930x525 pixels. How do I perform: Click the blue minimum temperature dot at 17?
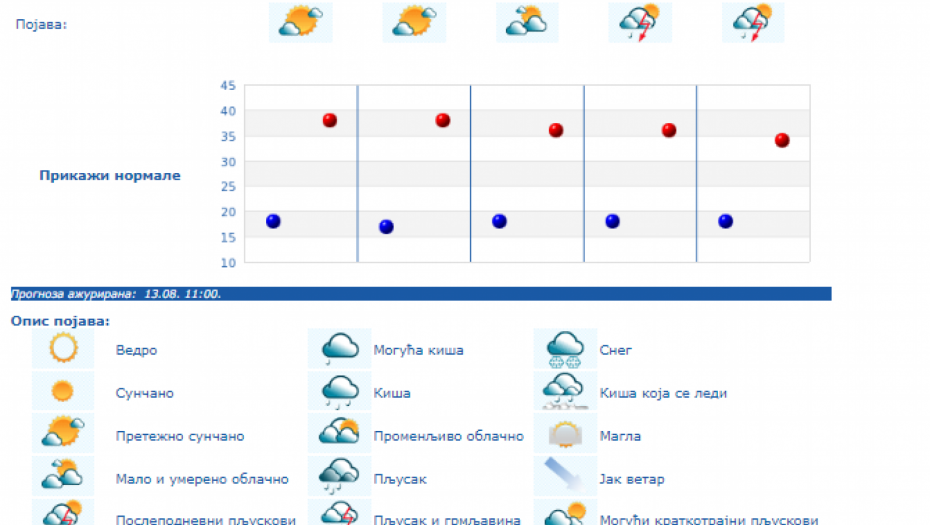pos(386,227)
